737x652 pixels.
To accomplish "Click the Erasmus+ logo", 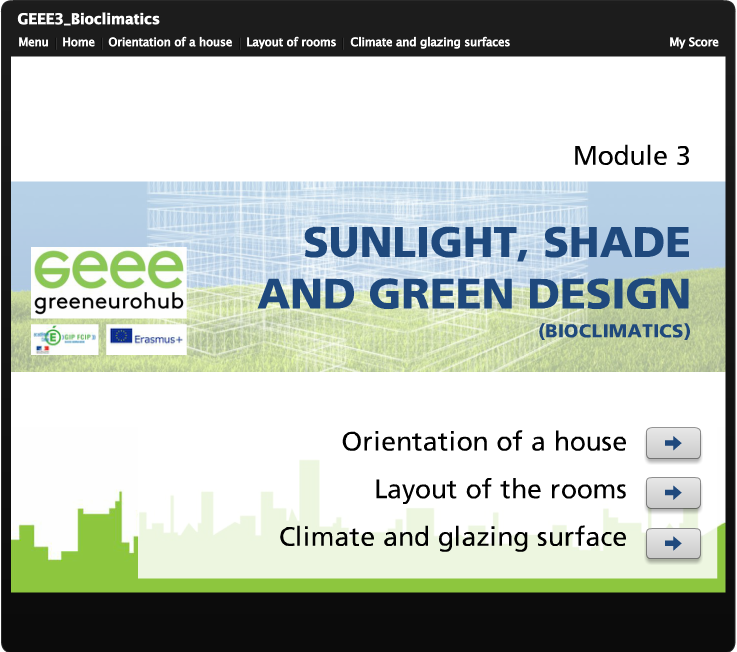I will (146, 339).
